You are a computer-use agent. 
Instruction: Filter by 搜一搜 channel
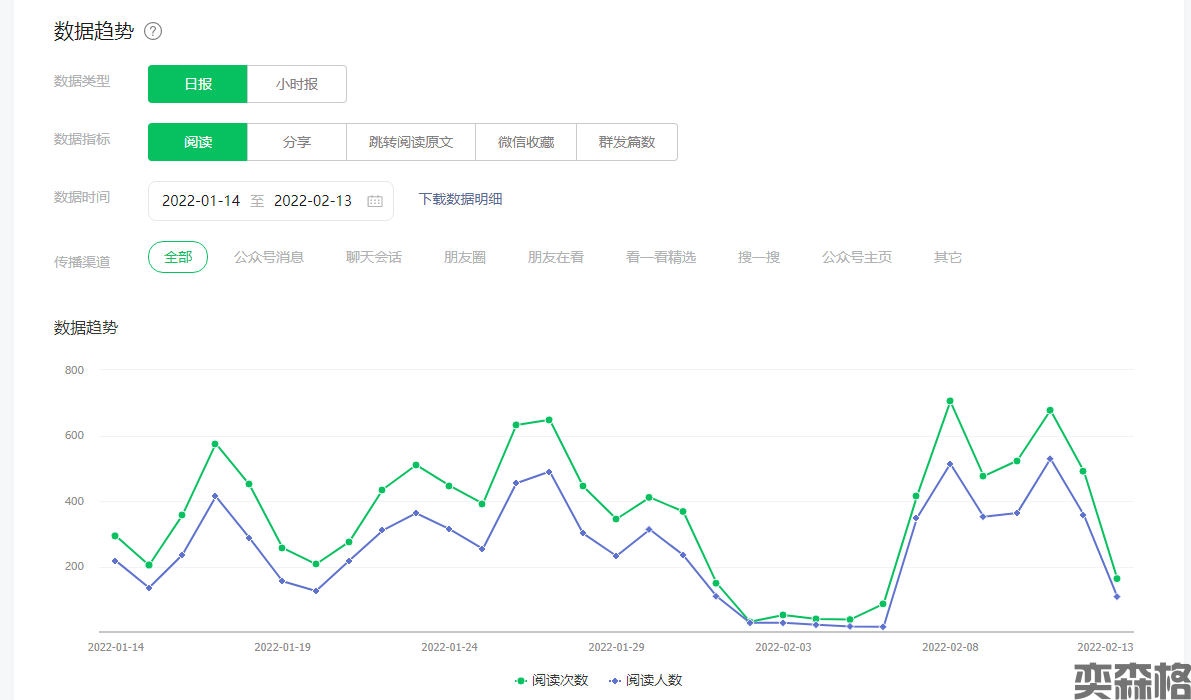pos(759,257)
